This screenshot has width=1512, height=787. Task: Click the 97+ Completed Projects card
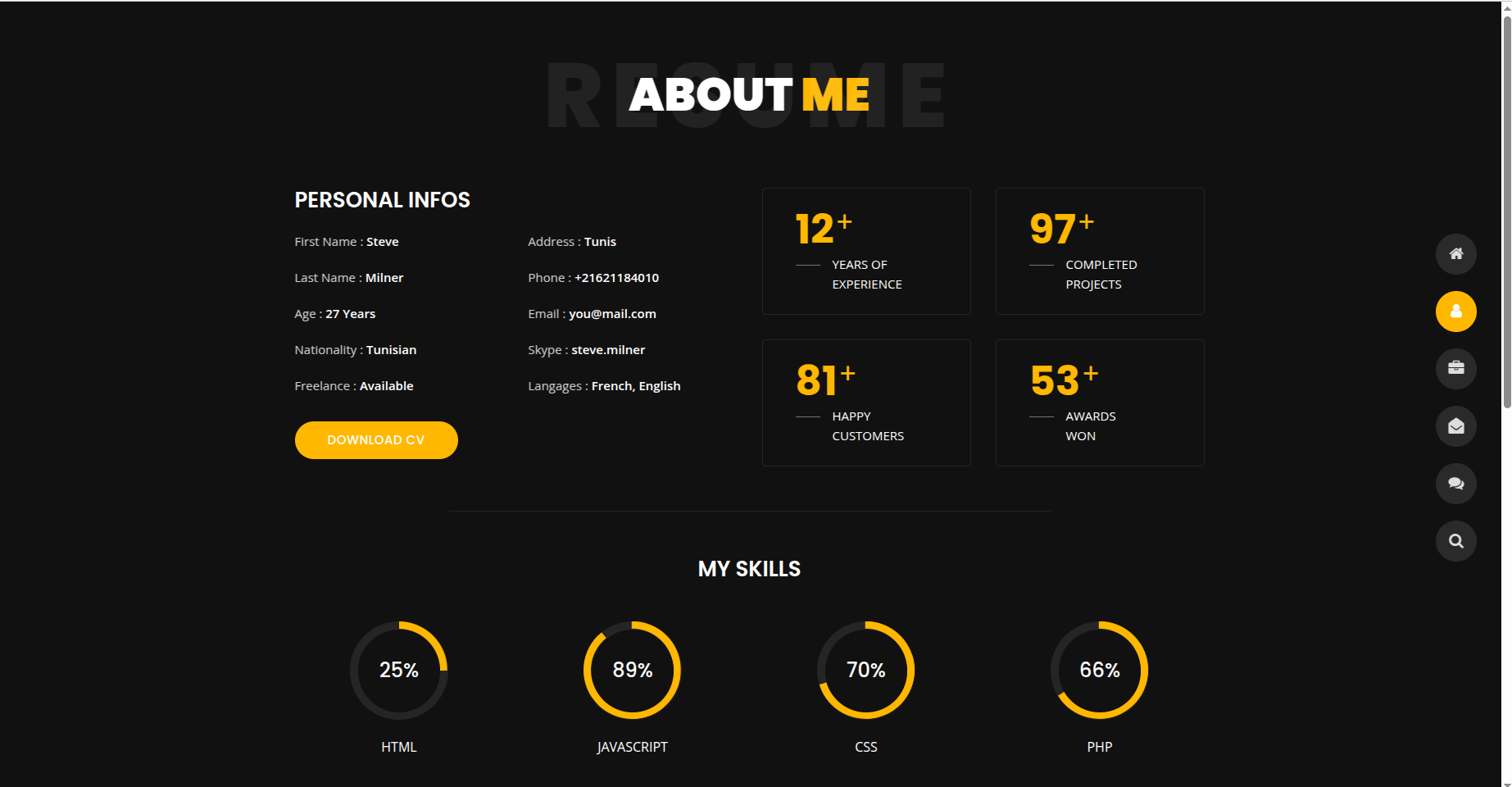click(x=1099, y=251)
